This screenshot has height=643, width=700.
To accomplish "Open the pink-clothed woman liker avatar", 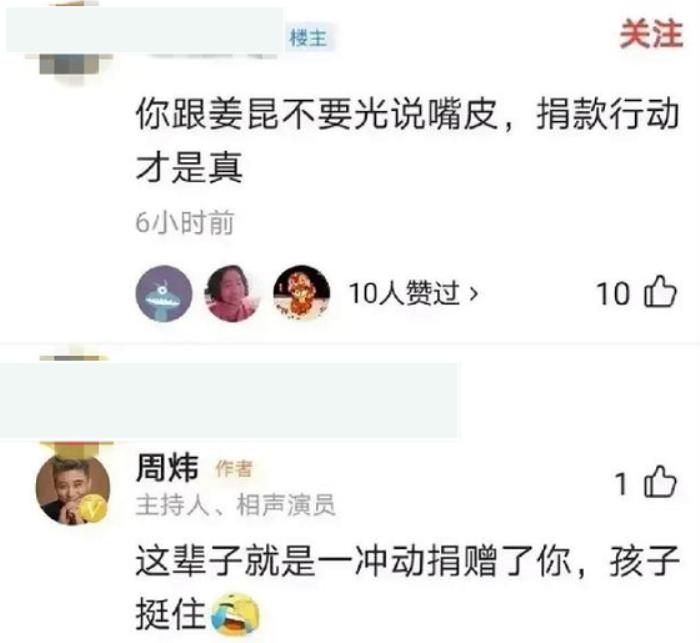I will point(233,293).
